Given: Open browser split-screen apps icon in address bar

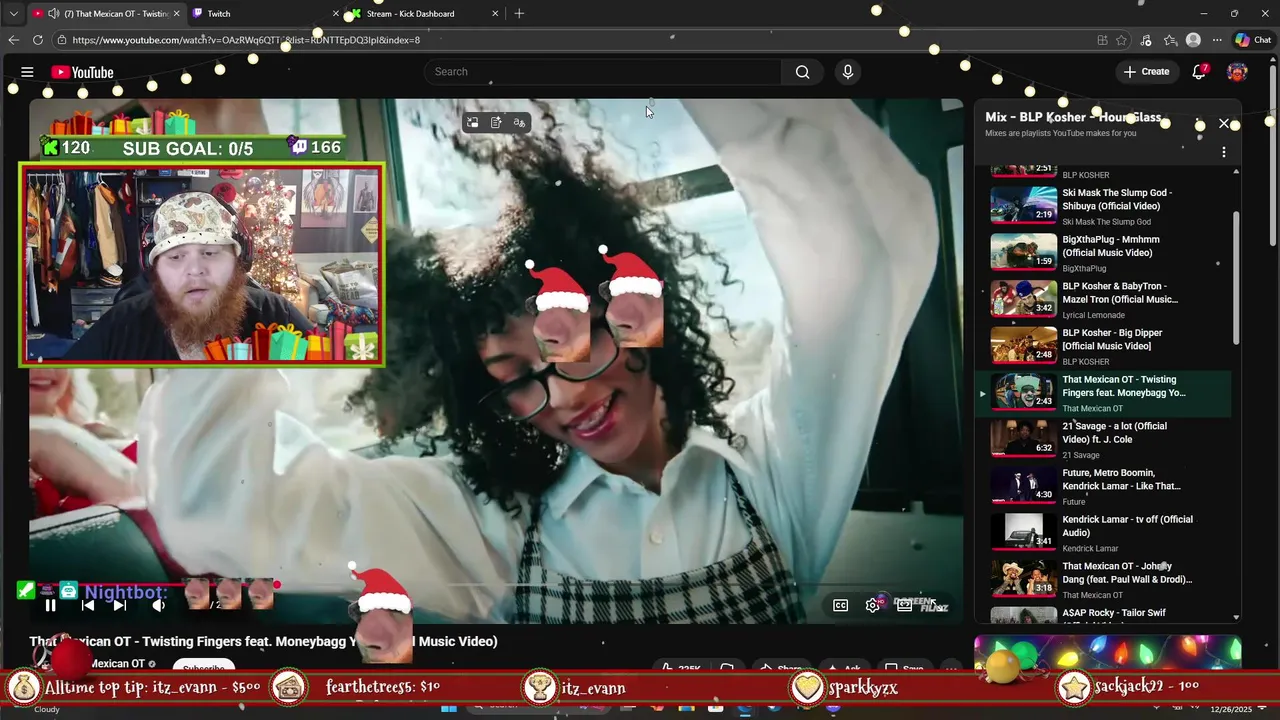Looking at the screenshot, I should [1102, 40].
